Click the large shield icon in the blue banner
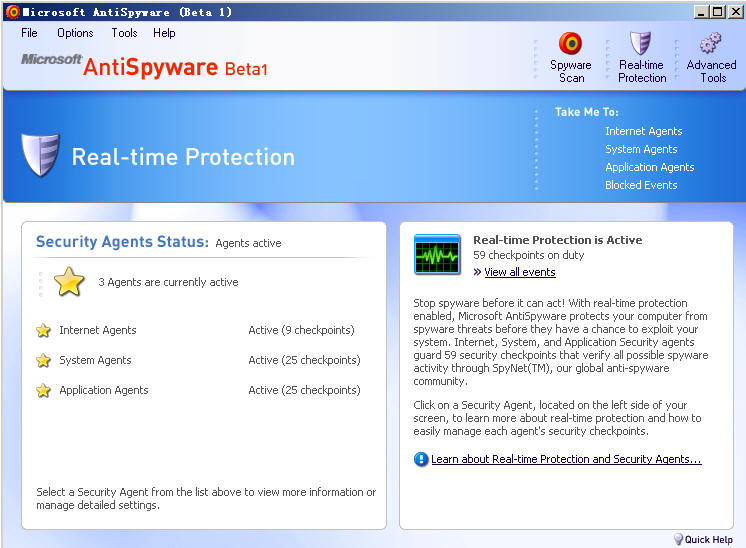 [x=41, y=155]
